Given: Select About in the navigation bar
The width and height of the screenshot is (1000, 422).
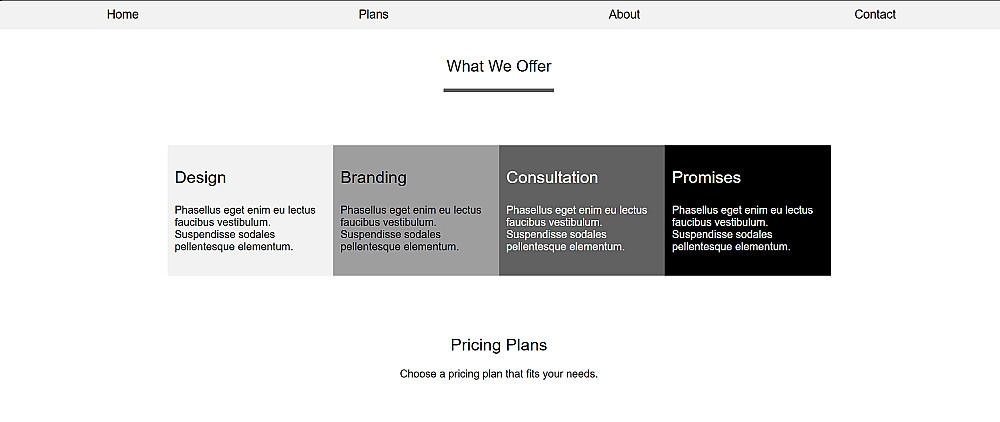Looking at the screenshot, I should coord(624,14).
